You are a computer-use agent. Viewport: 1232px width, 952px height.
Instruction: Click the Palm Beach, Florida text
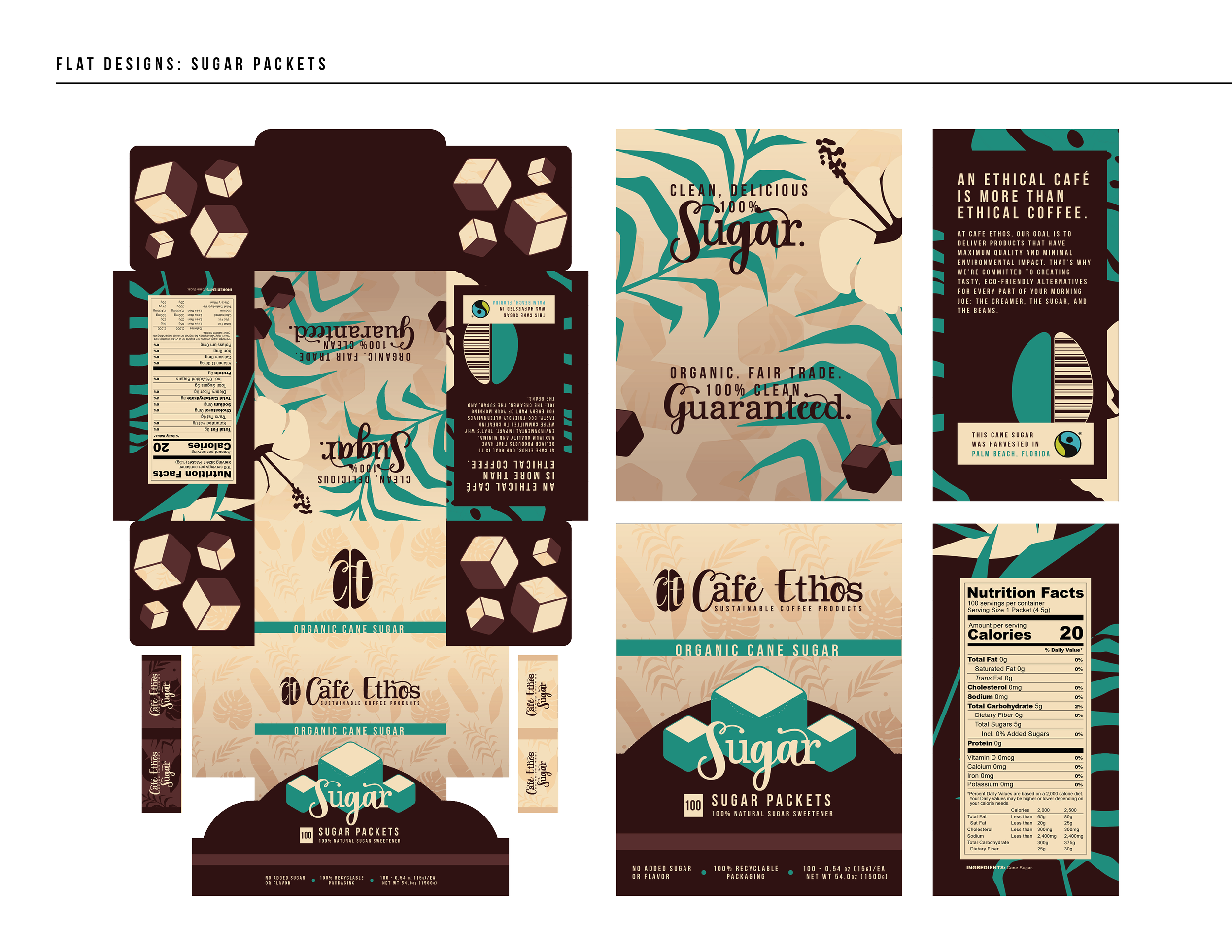point(1010,454)
